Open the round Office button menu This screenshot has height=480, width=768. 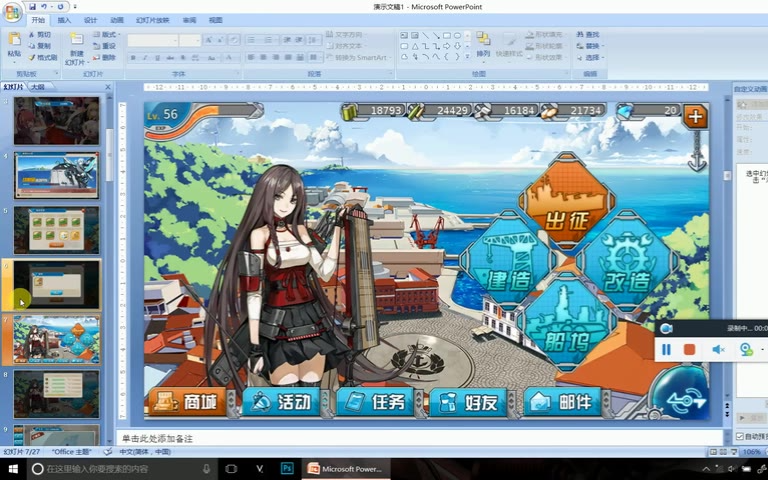[13, 12]
